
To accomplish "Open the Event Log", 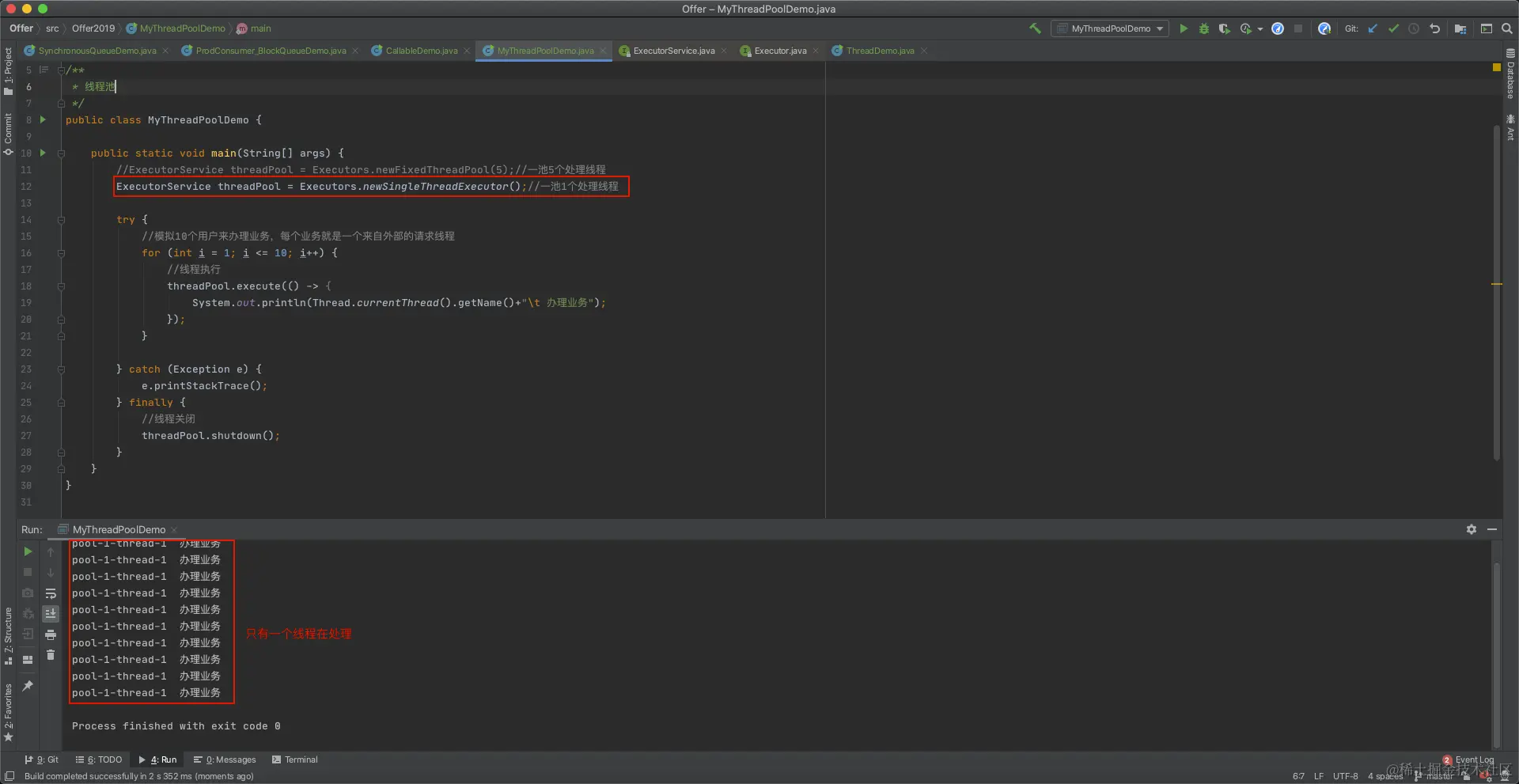I will click(1469, 759).
